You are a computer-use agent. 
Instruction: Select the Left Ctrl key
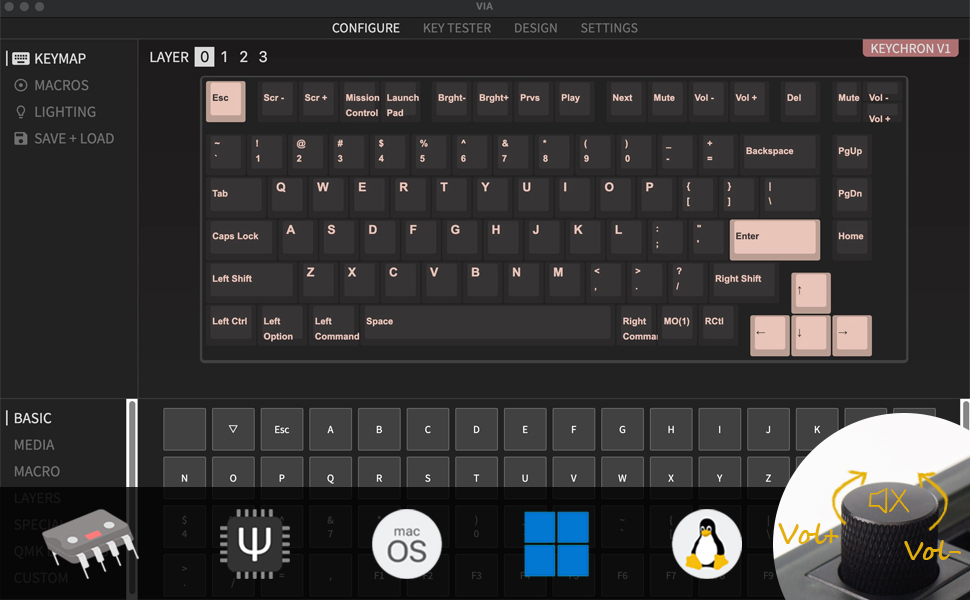coord(231,323)
